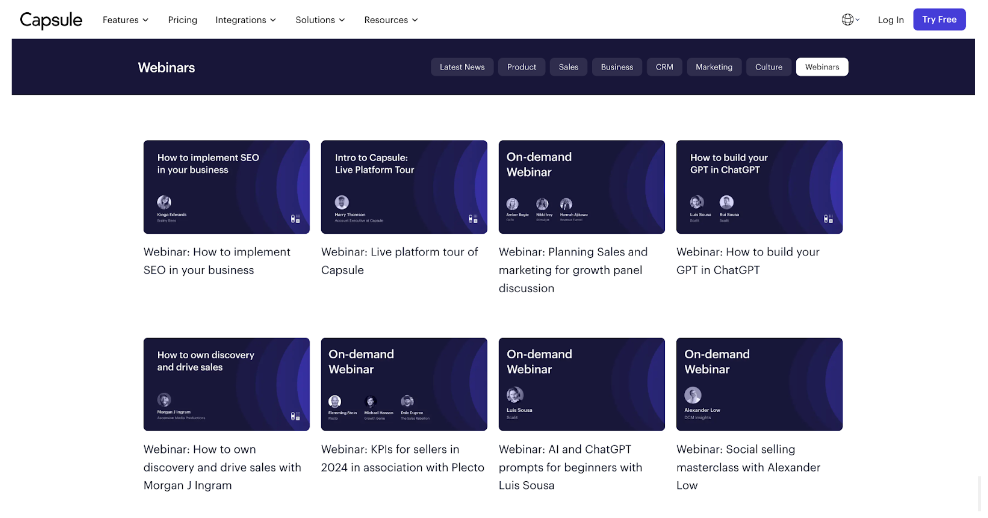The image size is (988, 518).
Task: Open the Capsule logo home link
Action: click(51, 20)
